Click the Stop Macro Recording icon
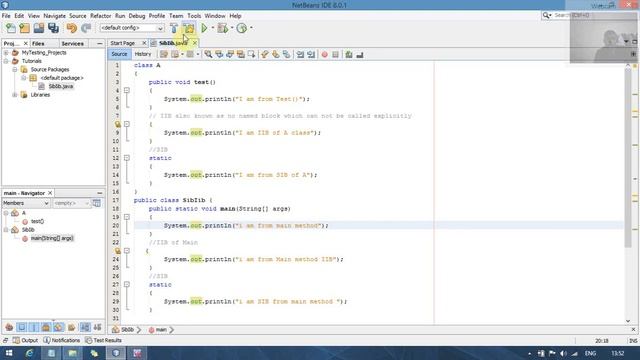 [336, 54]
